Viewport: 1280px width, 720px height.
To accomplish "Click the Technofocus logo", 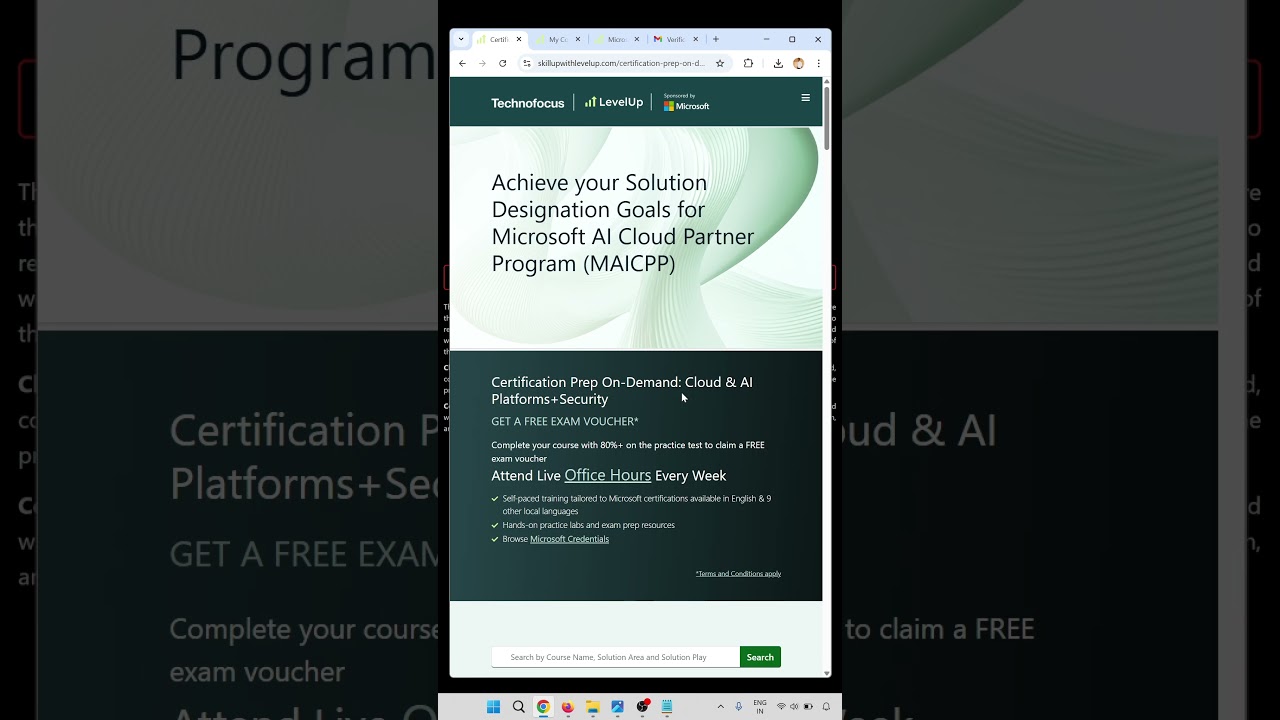I will pos(527,103).
